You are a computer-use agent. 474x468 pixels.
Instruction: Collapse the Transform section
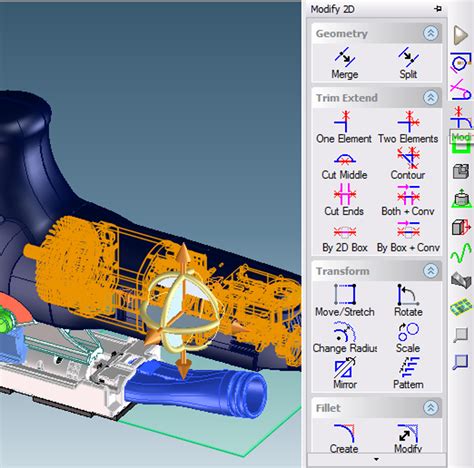(431, 271)
